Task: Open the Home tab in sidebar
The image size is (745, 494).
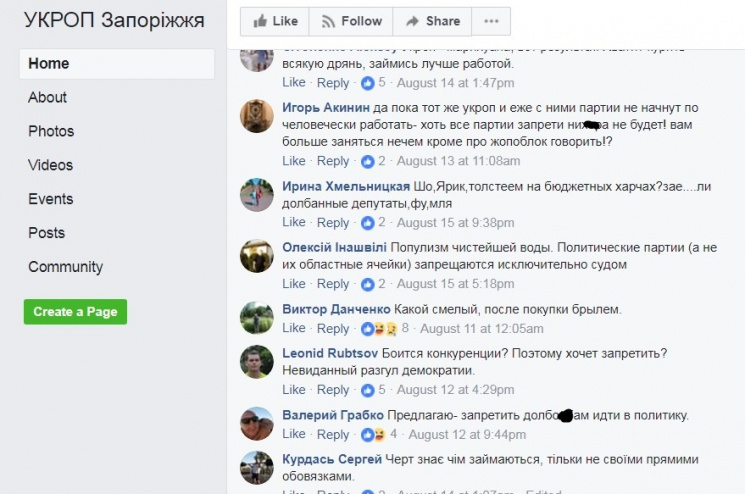Action: pos(49,64)
